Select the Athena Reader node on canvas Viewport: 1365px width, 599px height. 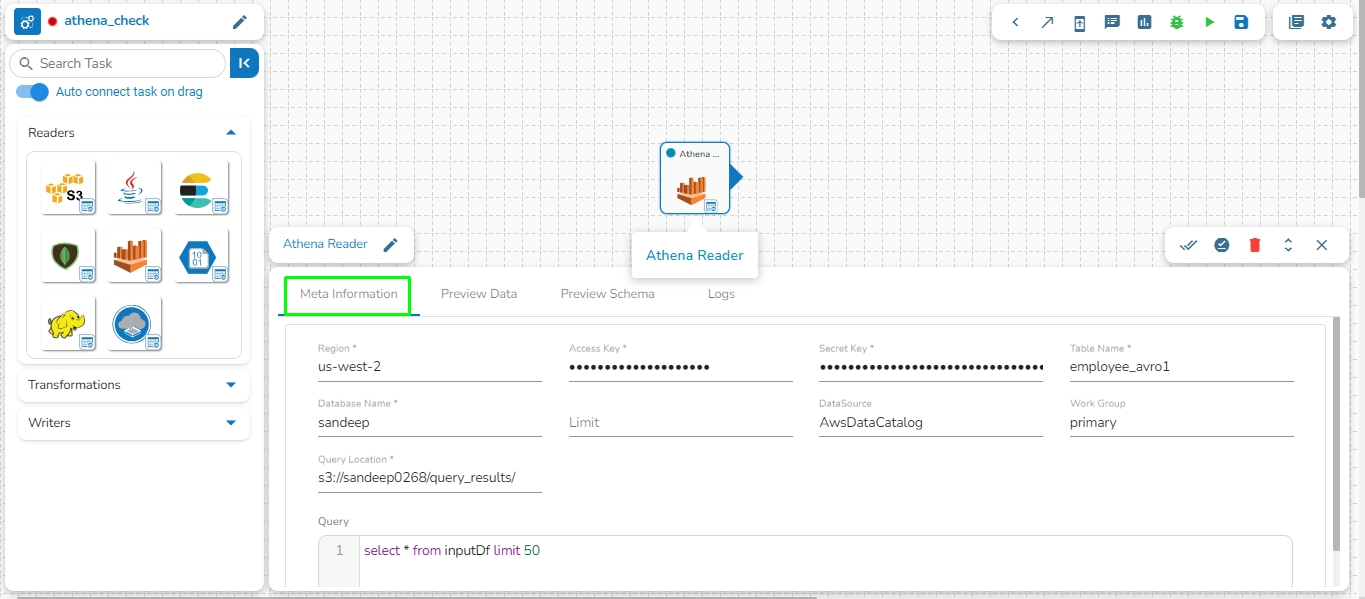click(x=695, y=178)
